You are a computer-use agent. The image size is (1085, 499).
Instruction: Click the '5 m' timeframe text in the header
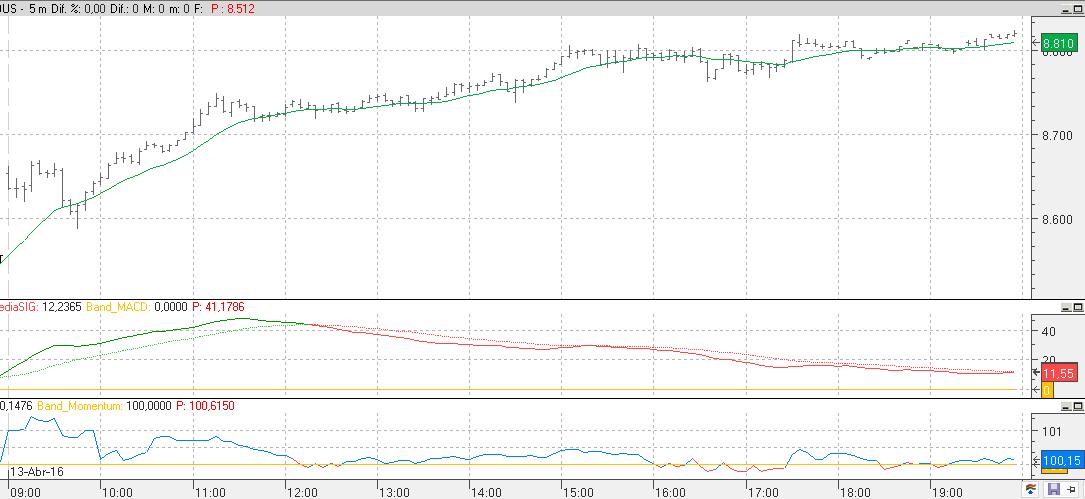tap(40, 8)
